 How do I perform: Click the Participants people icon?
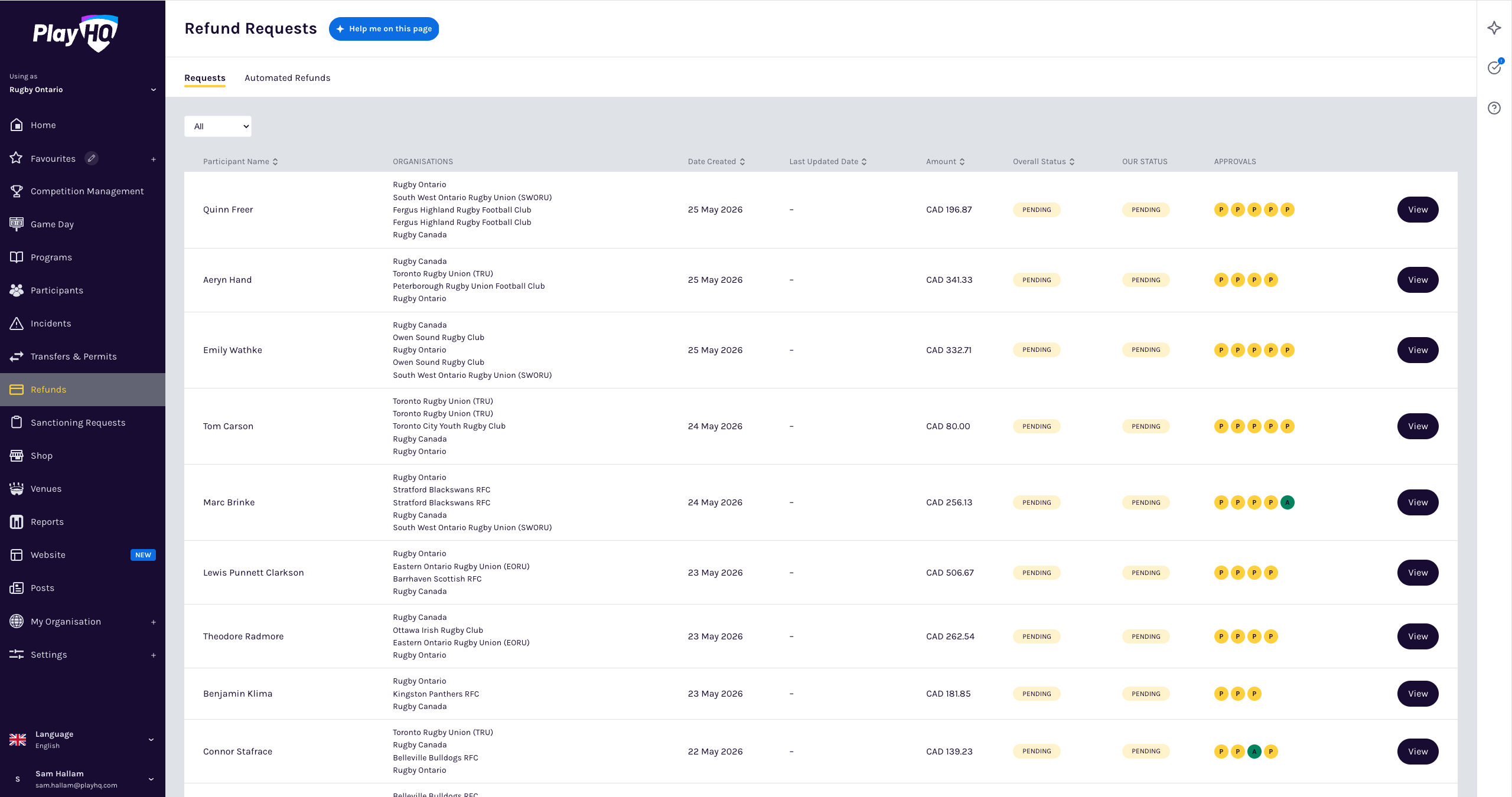point(17,290)
